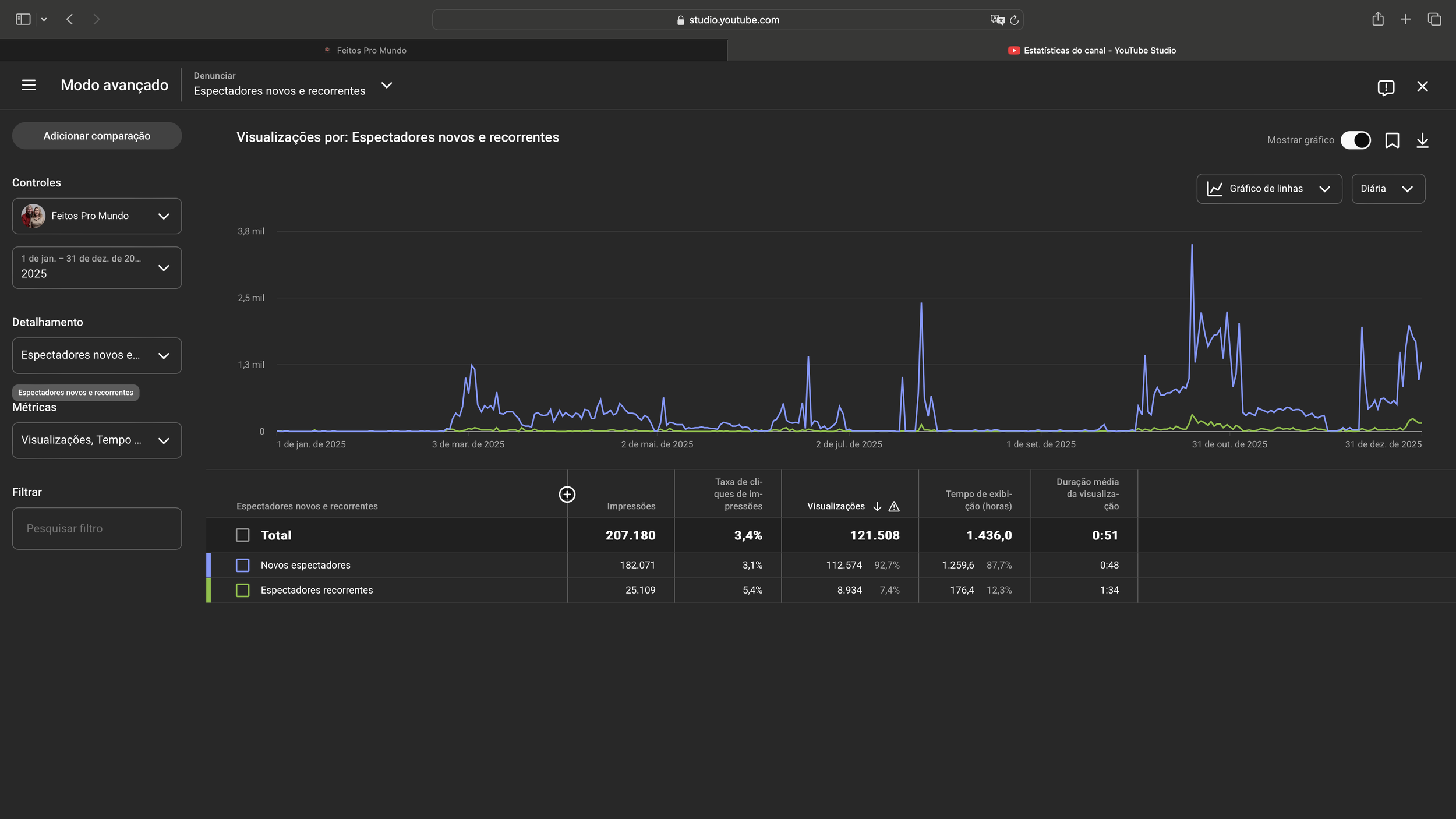Toggle the Mostrar gráfico switch

click(x=1355, y=140)
